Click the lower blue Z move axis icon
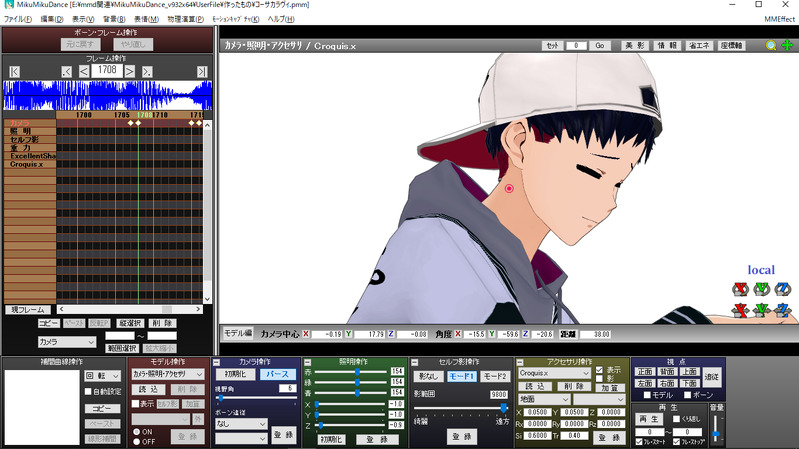Screen dimensions: 799x449 click(783, 310)
